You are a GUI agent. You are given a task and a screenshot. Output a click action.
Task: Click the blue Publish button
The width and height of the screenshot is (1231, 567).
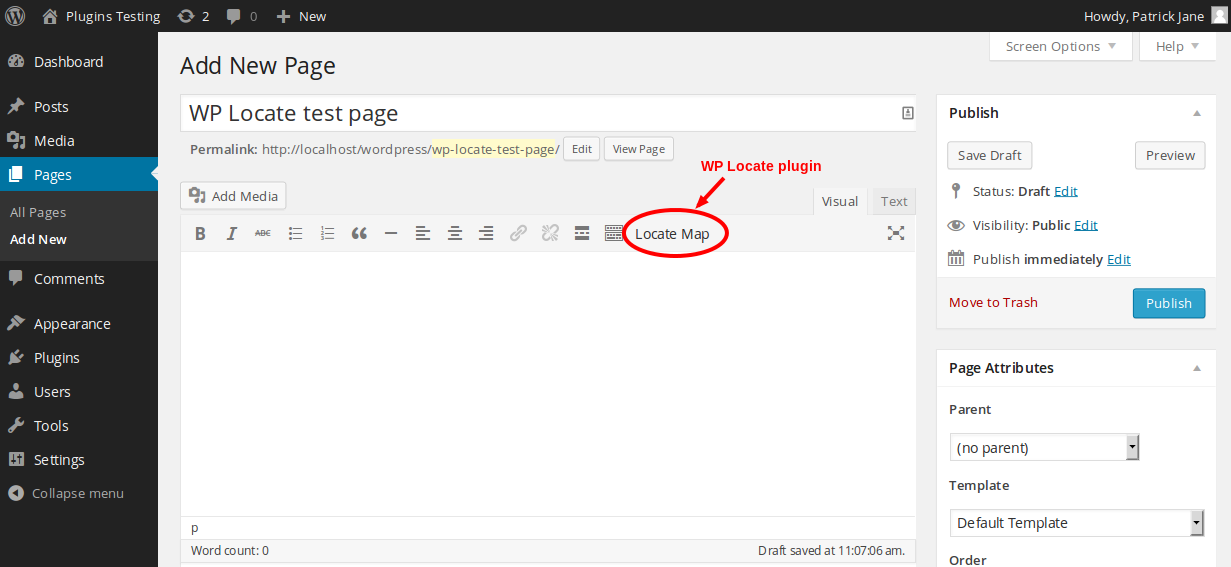(1169, 303)
